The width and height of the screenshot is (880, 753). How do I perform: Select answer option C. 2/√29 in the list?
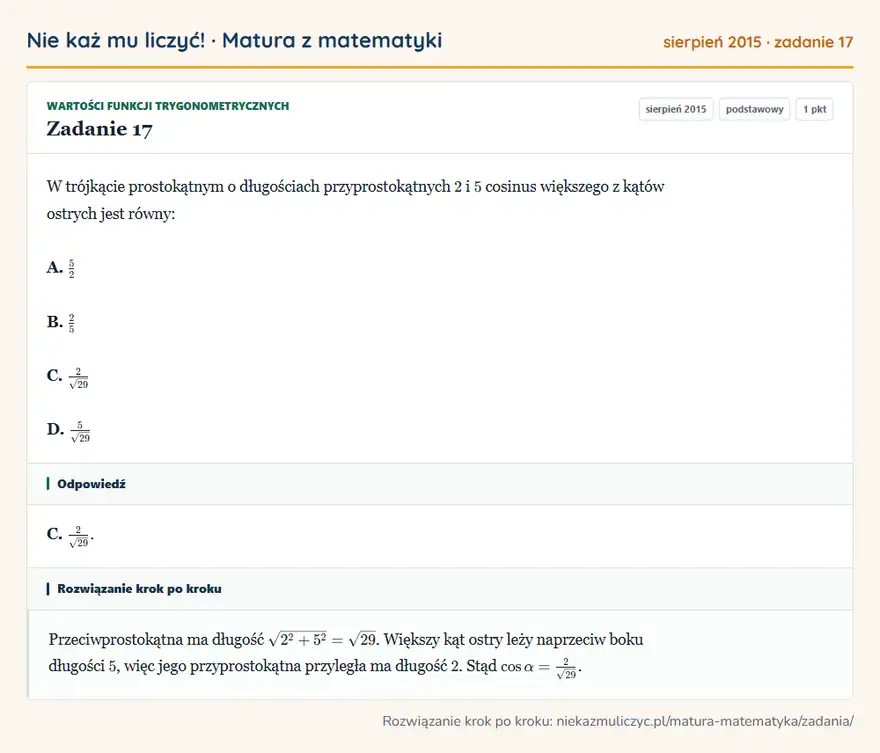click(x=67, y=376)
